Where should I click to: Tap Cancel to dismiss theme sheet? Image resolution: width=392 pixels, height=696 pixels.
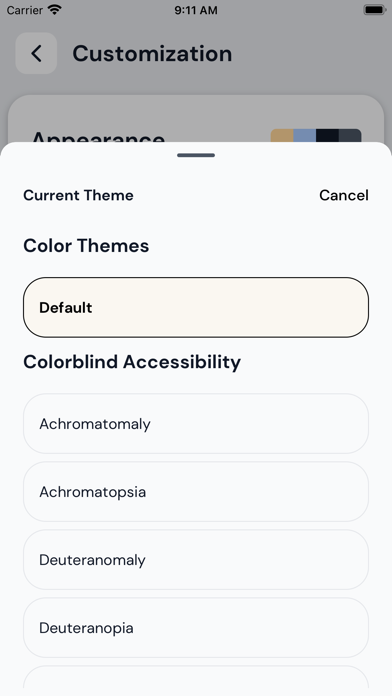(344, 195)
